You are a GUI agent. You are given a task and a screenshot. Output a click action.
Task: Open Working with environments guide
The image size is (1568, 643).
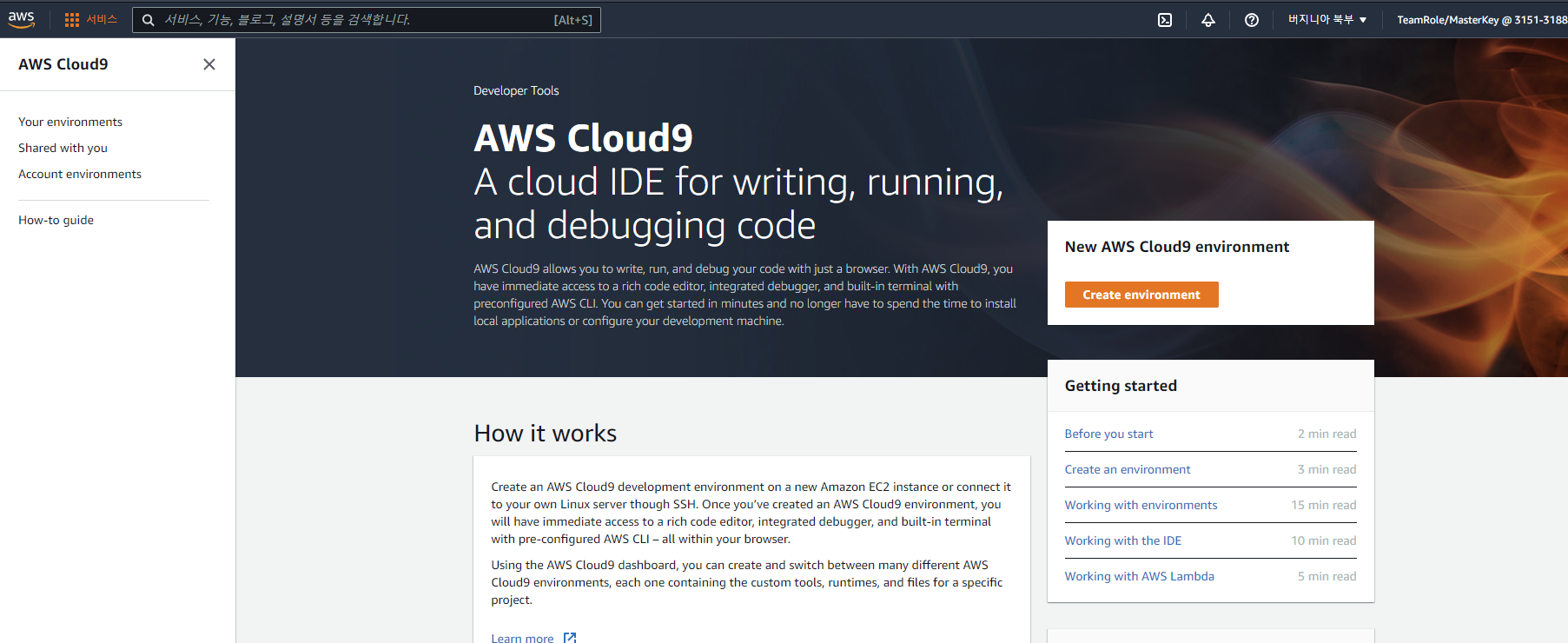click(1141, 505)
